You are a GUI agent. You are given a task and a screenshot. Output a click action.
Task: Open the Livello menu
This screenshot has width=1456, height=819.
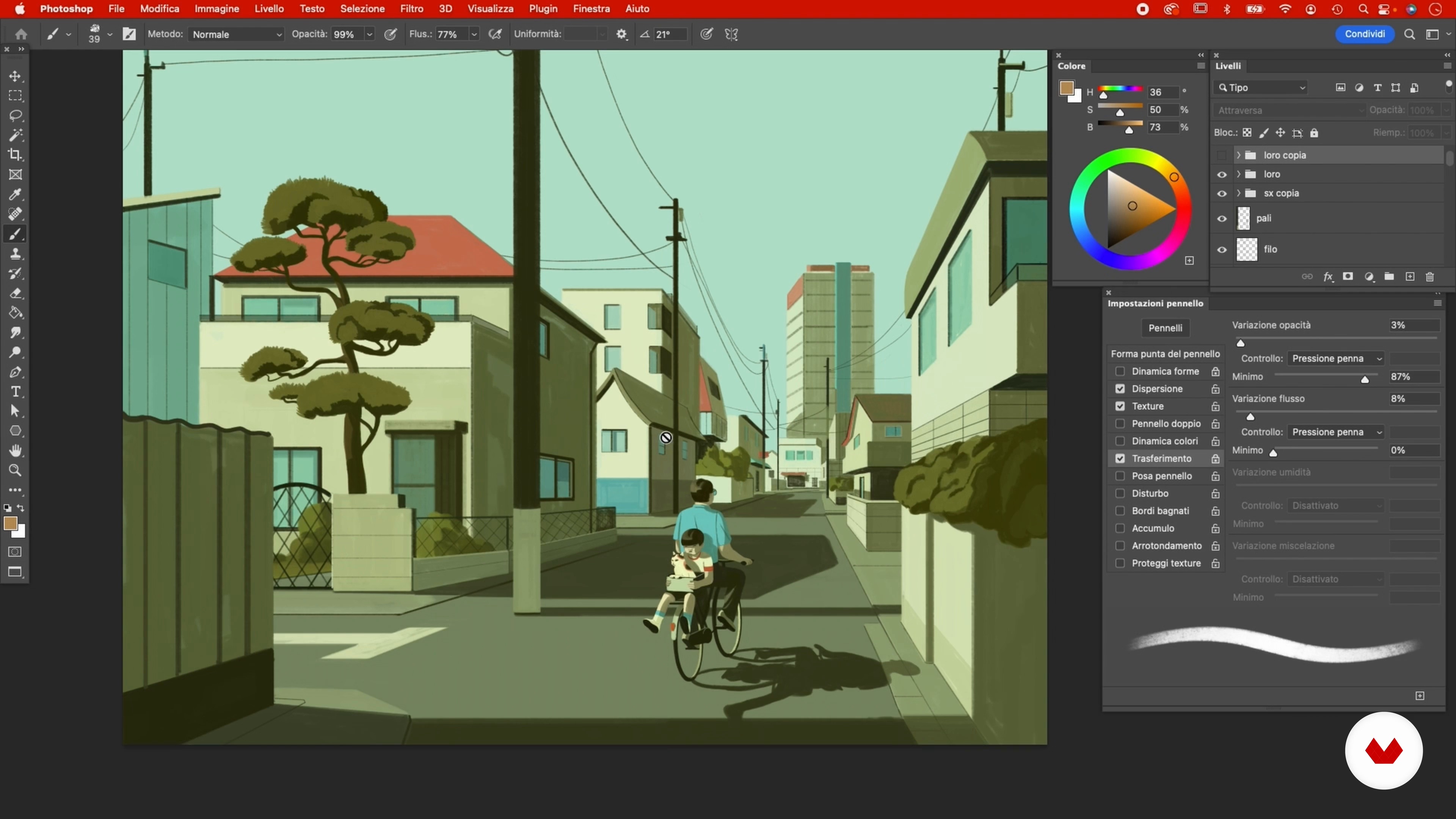(x=269, y=9)
